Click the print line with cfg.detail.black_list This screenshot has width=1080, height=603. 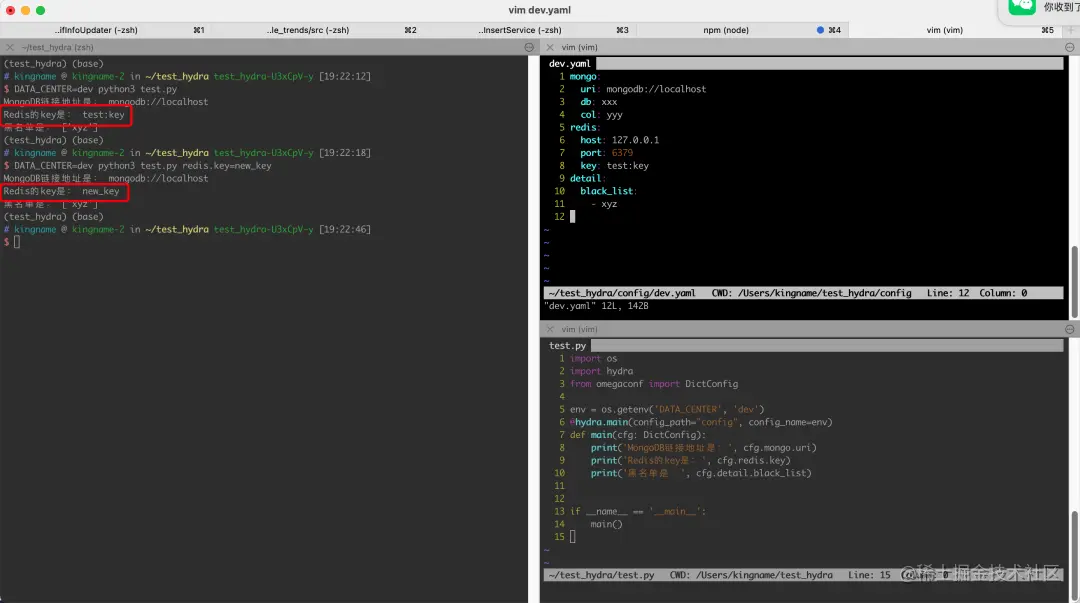700,473
